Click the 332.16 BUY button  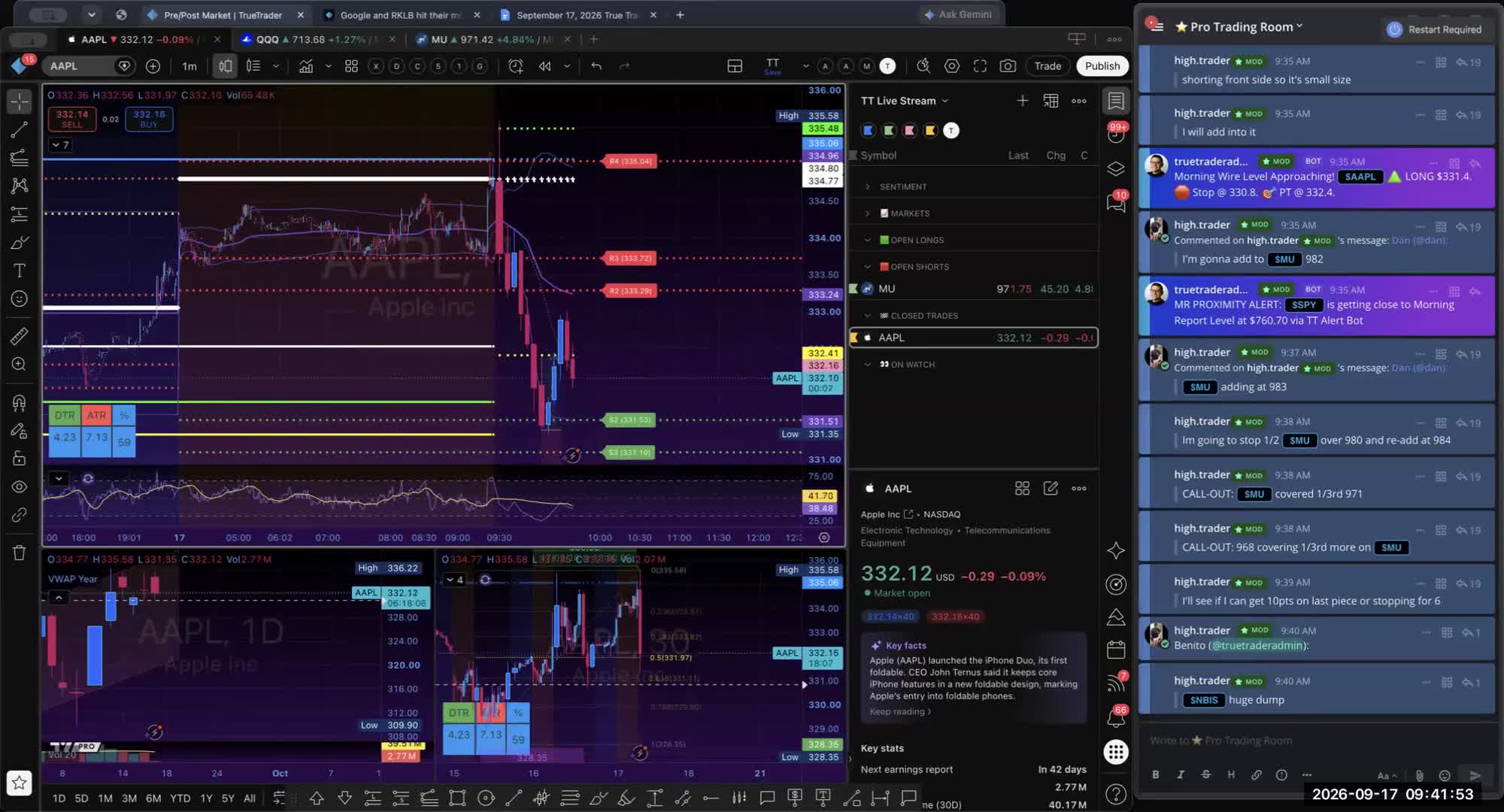[149, 119]
